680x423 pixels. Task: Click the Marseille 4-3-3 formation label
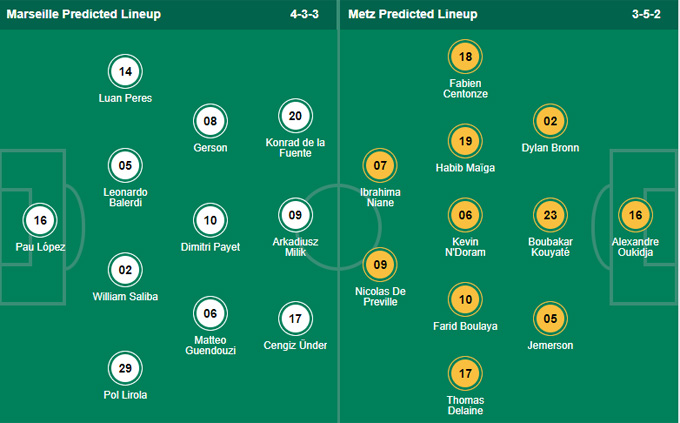coord(304,14)
